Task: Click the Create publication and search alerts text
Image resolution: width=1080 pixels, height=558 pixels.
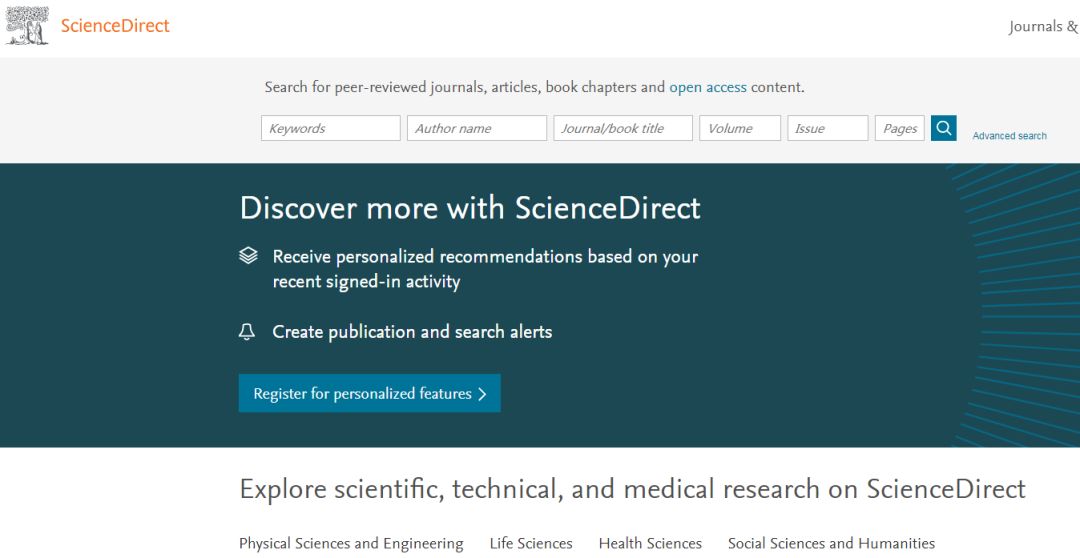Action: (412, 332)
